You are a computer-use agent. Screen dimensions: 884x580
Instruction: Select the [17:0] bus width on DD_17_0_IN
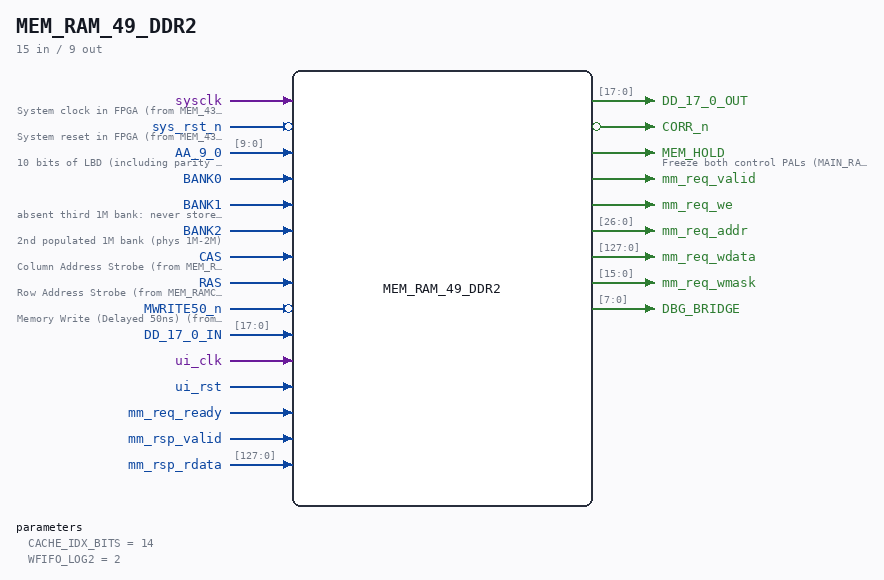[x=251, y=325]
